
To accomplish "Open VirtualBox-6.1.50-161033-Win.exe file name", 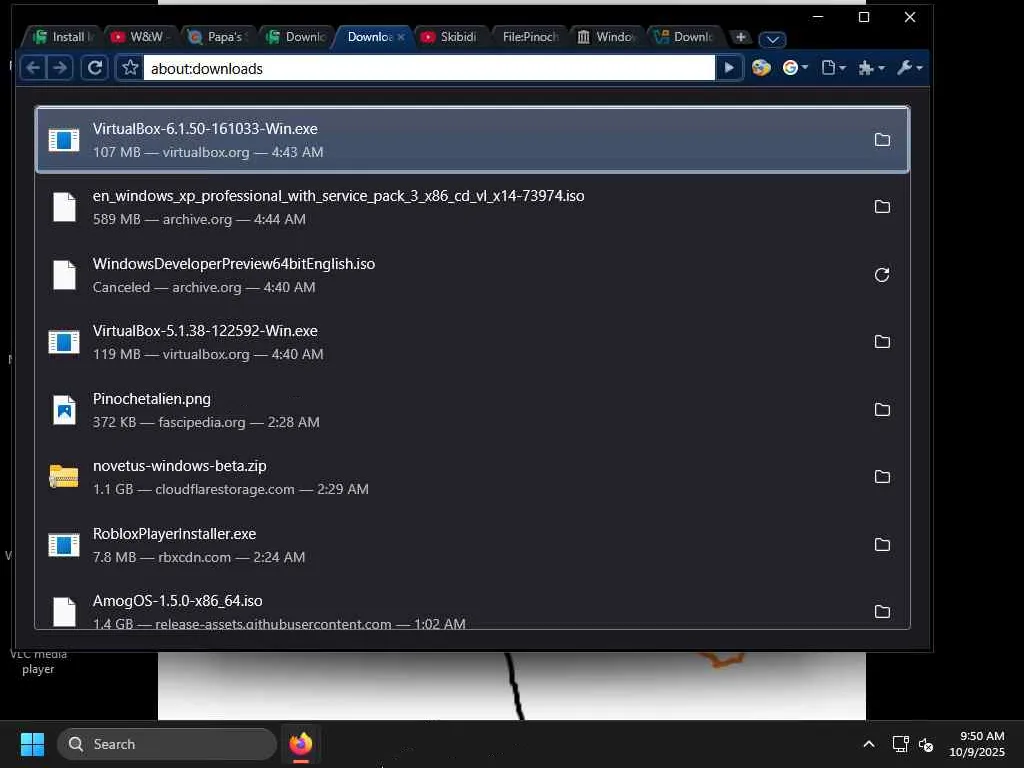I will (x=205, y=129).
